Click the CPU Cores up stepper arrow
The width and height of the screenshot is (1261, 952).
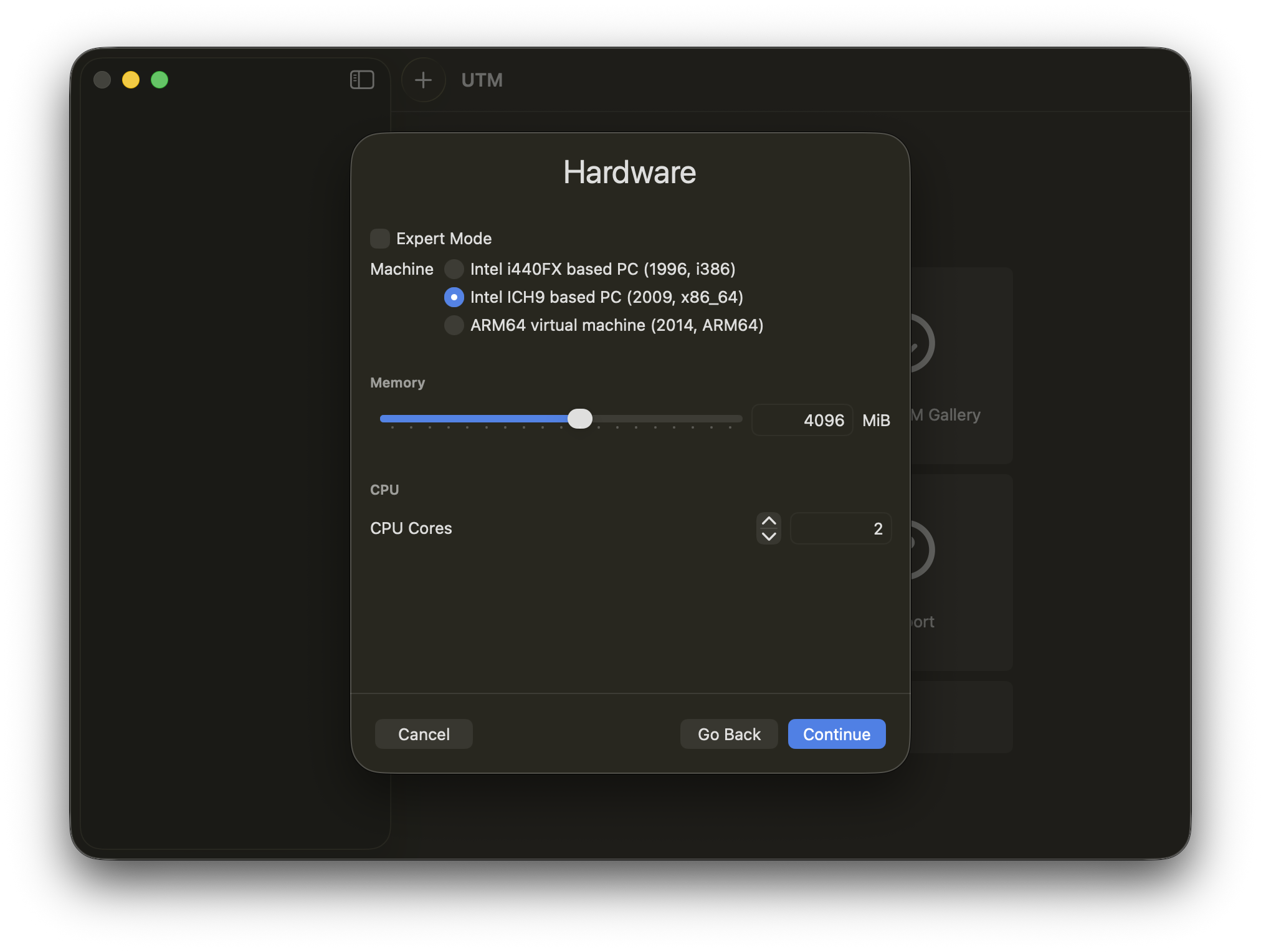pyautogui.click(x=768, y=521)
